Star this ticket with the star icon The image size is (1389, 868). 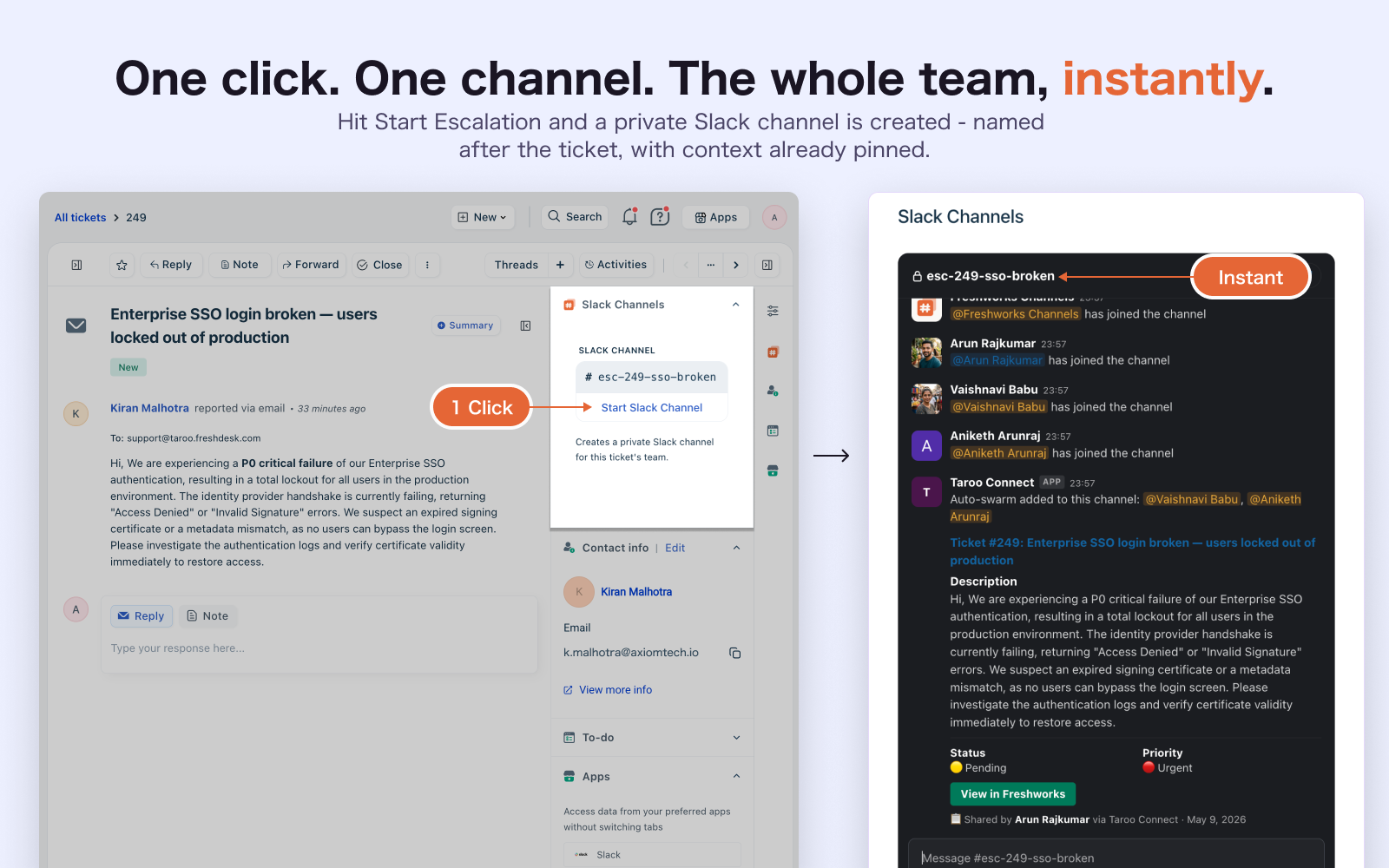coord(122,265)
